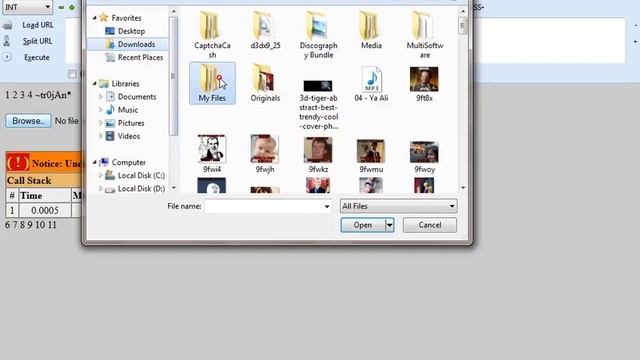Click the File name input field
This screenshot has height=360, width=640.
264,207
